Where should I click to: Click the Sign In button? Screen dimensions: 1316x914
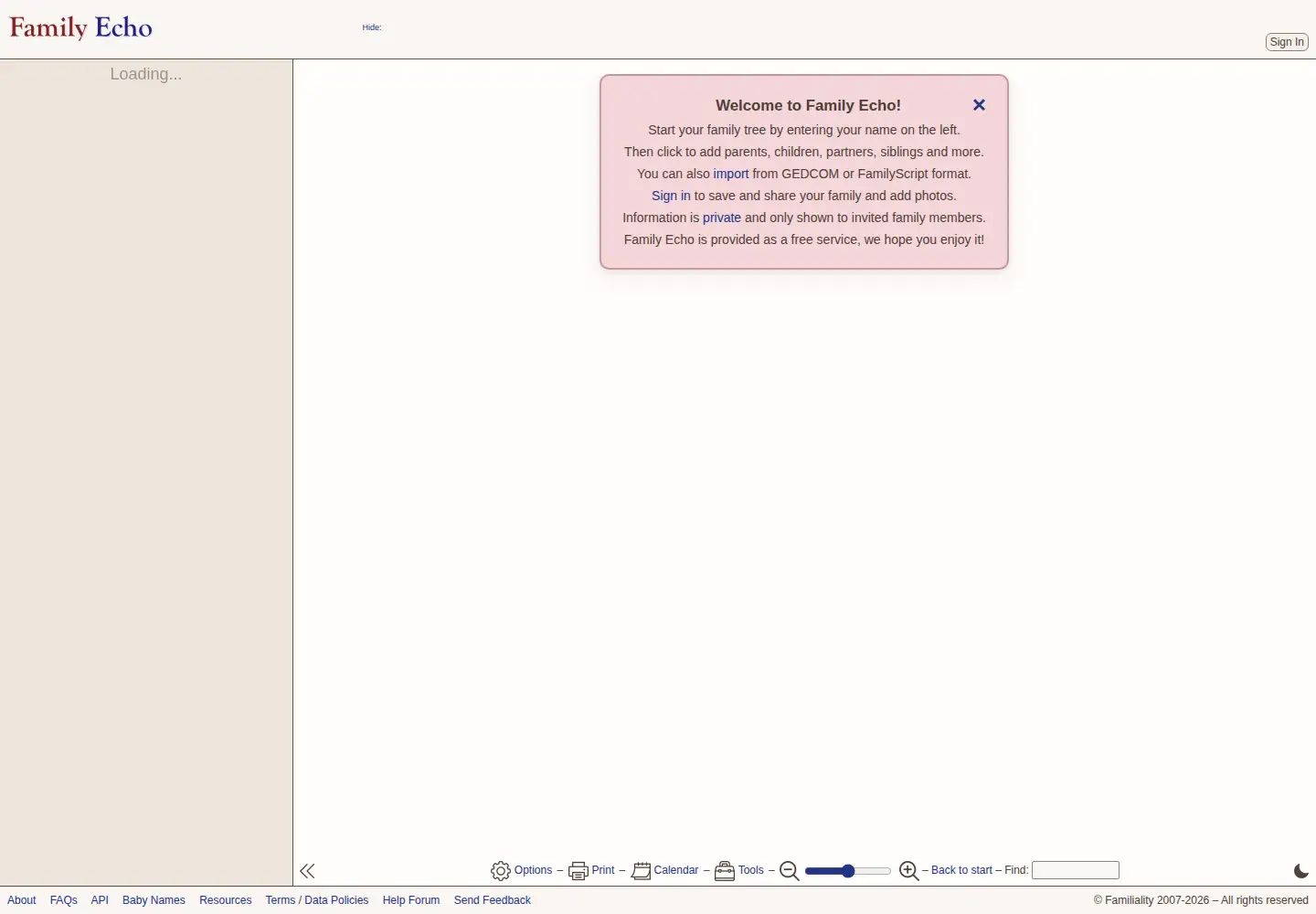click(1287, 42)
